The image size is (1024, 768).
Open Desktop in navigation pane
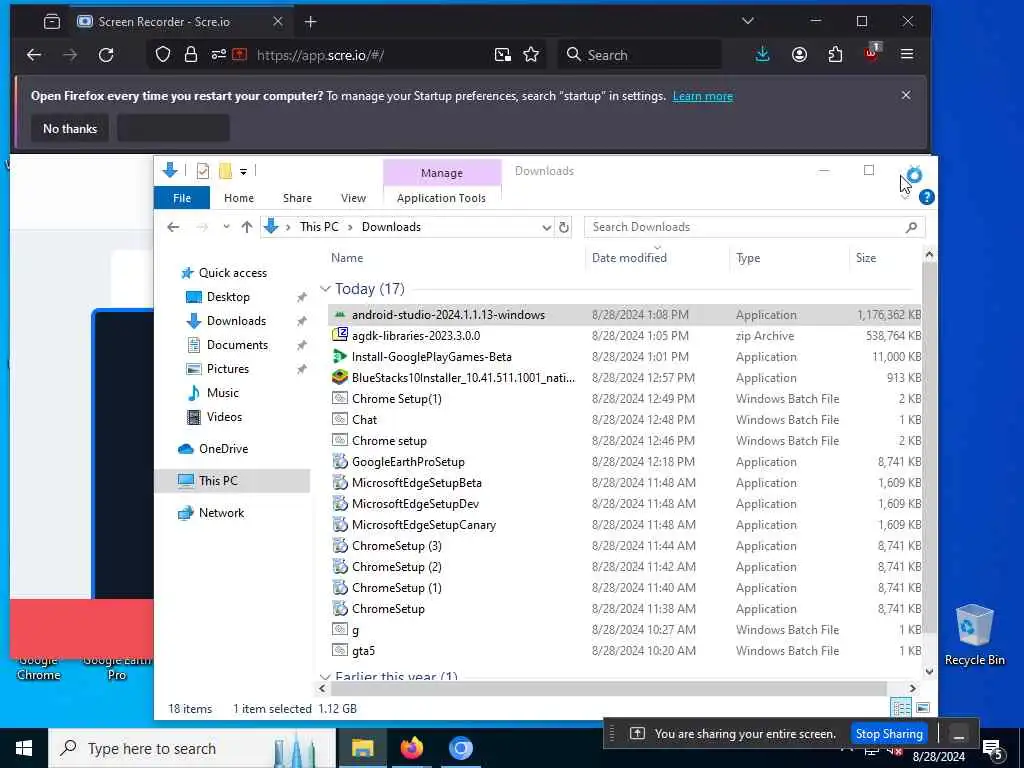228,297
